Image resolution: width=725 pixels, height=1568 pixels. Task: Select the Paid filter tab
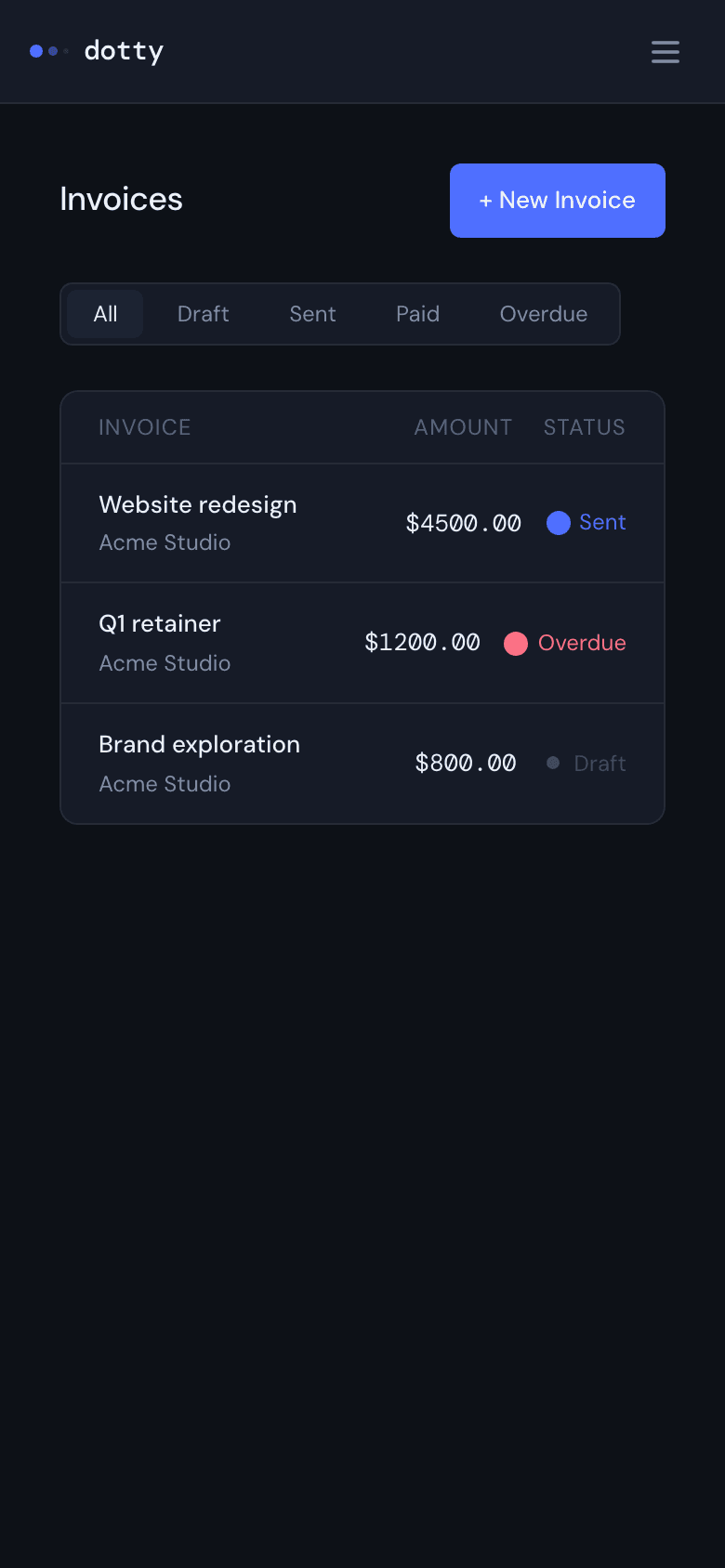[x=417, y=314]
